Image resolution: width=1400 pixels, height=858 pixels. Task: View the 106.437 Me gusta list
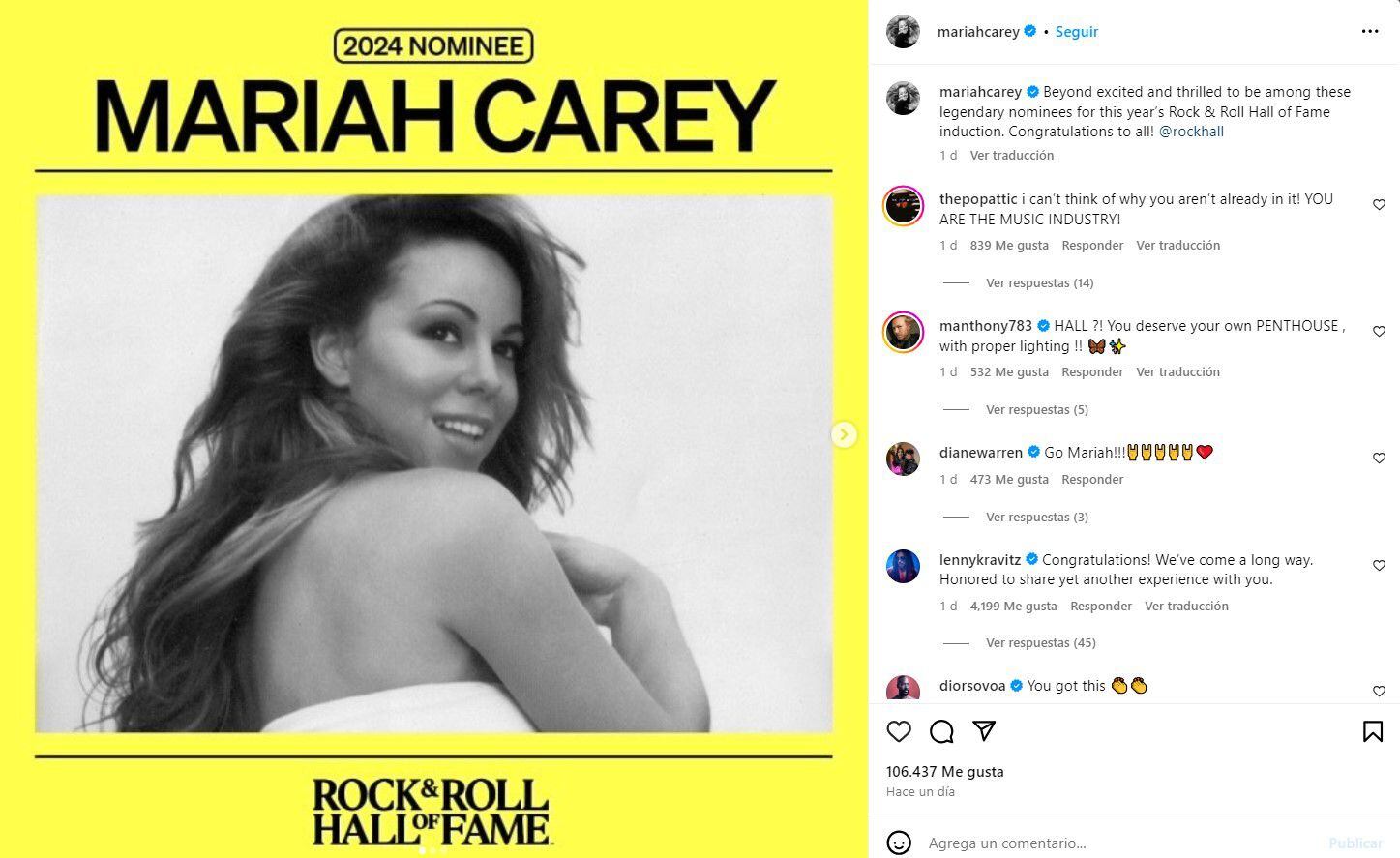point(945,772)
